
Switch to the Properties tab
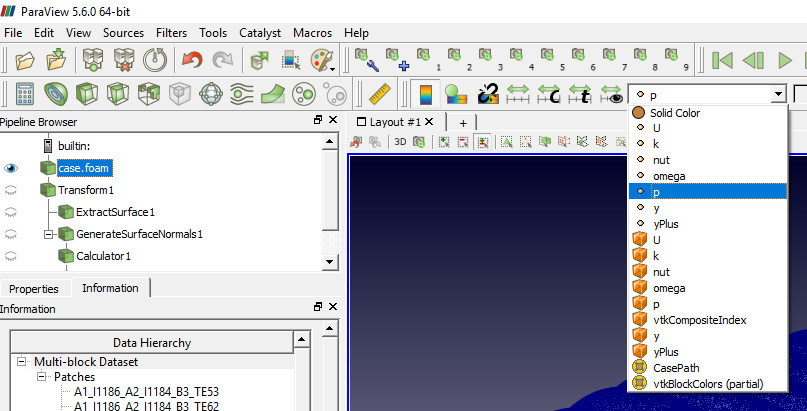(33, 289)
